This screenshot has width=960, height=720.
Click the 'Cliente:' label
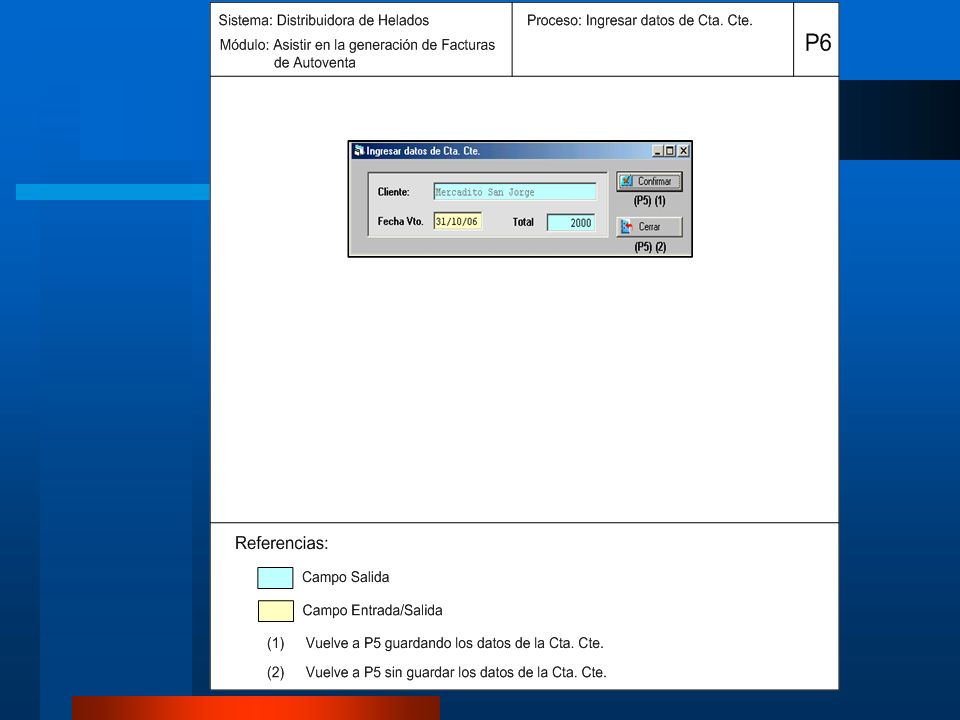394,192
